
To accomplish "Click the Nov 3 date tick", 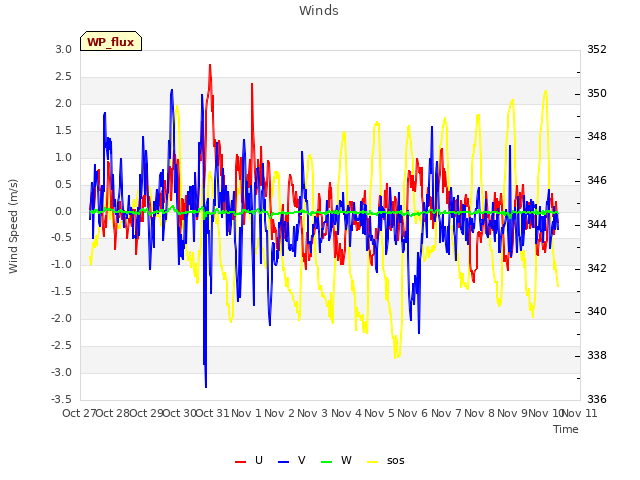I will (x=313, y=413).
